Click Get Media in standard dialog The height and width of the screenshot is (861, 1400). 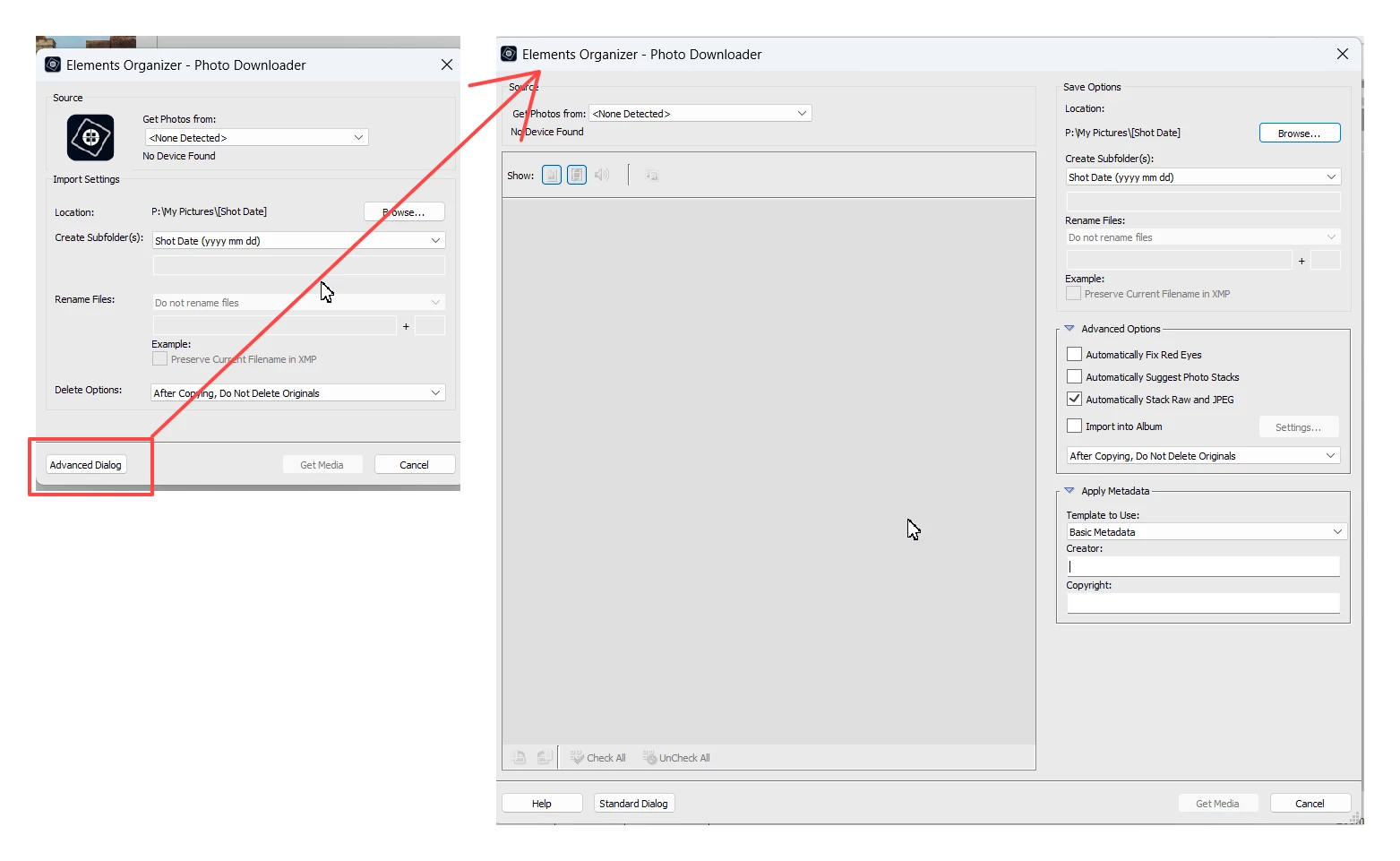click(x=322, y=465)
